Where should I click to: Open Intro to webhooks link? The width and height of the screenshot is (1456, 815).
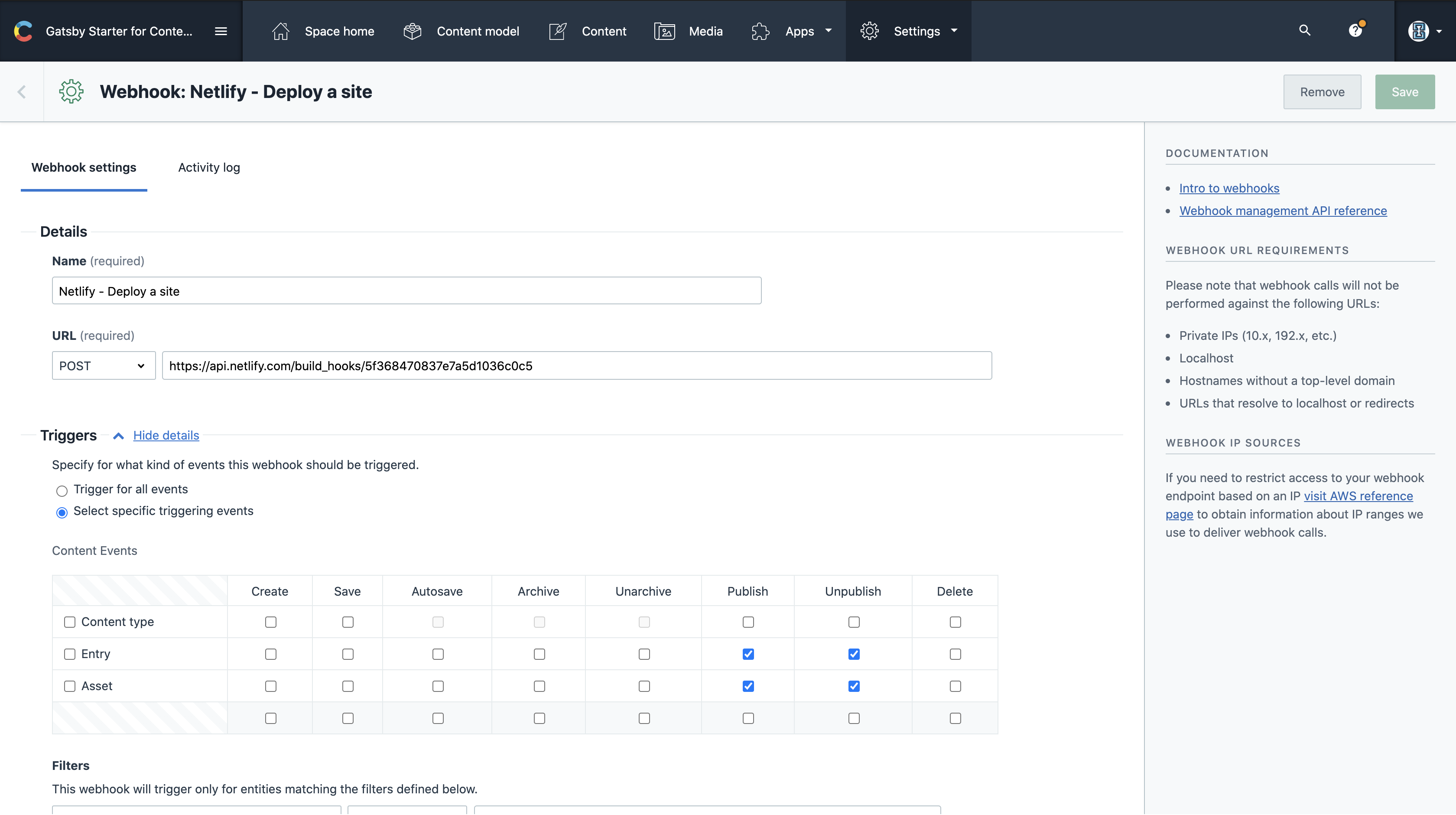(x=1229, y=188)
